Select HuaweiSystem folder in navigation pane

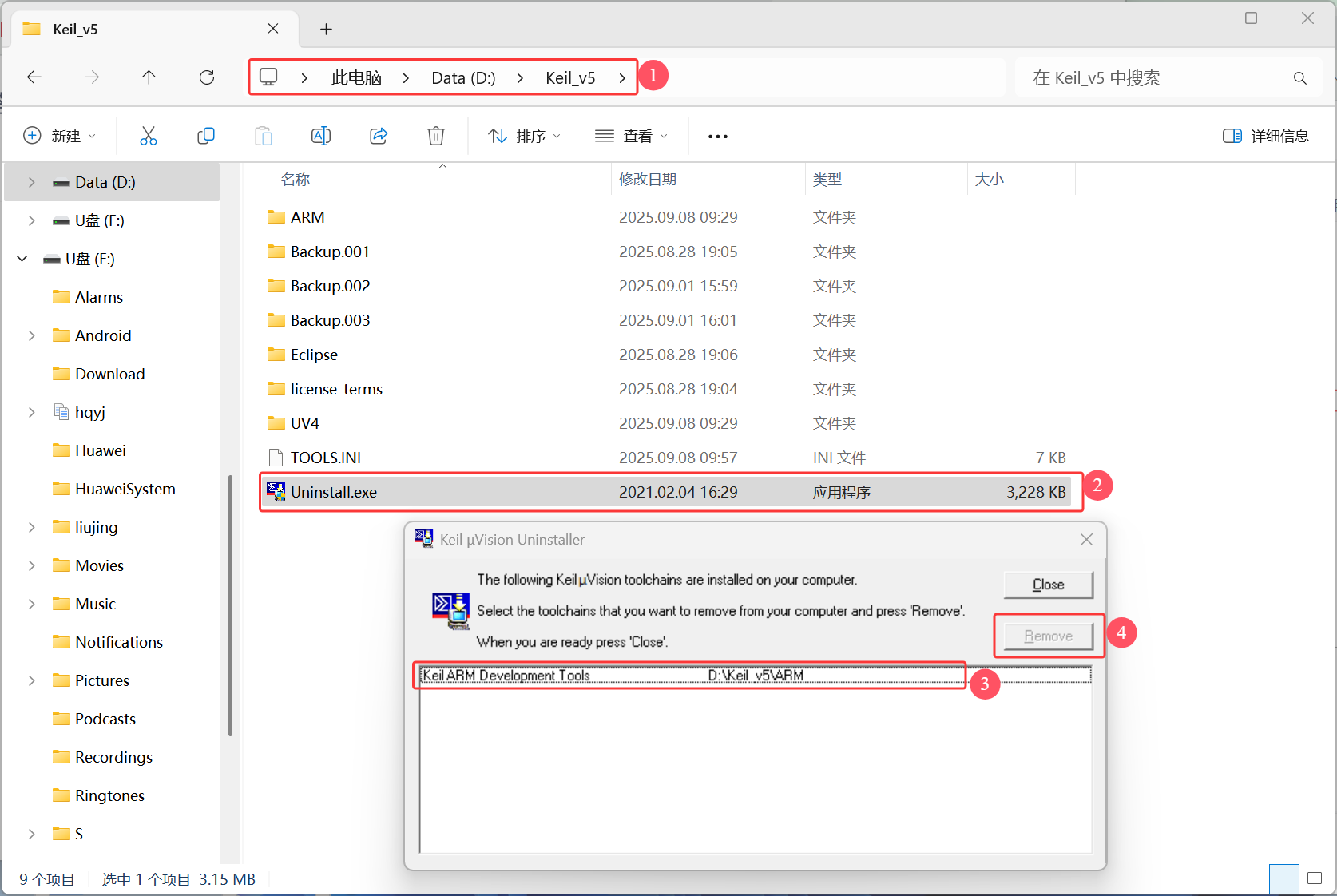(x=125, y=489)
